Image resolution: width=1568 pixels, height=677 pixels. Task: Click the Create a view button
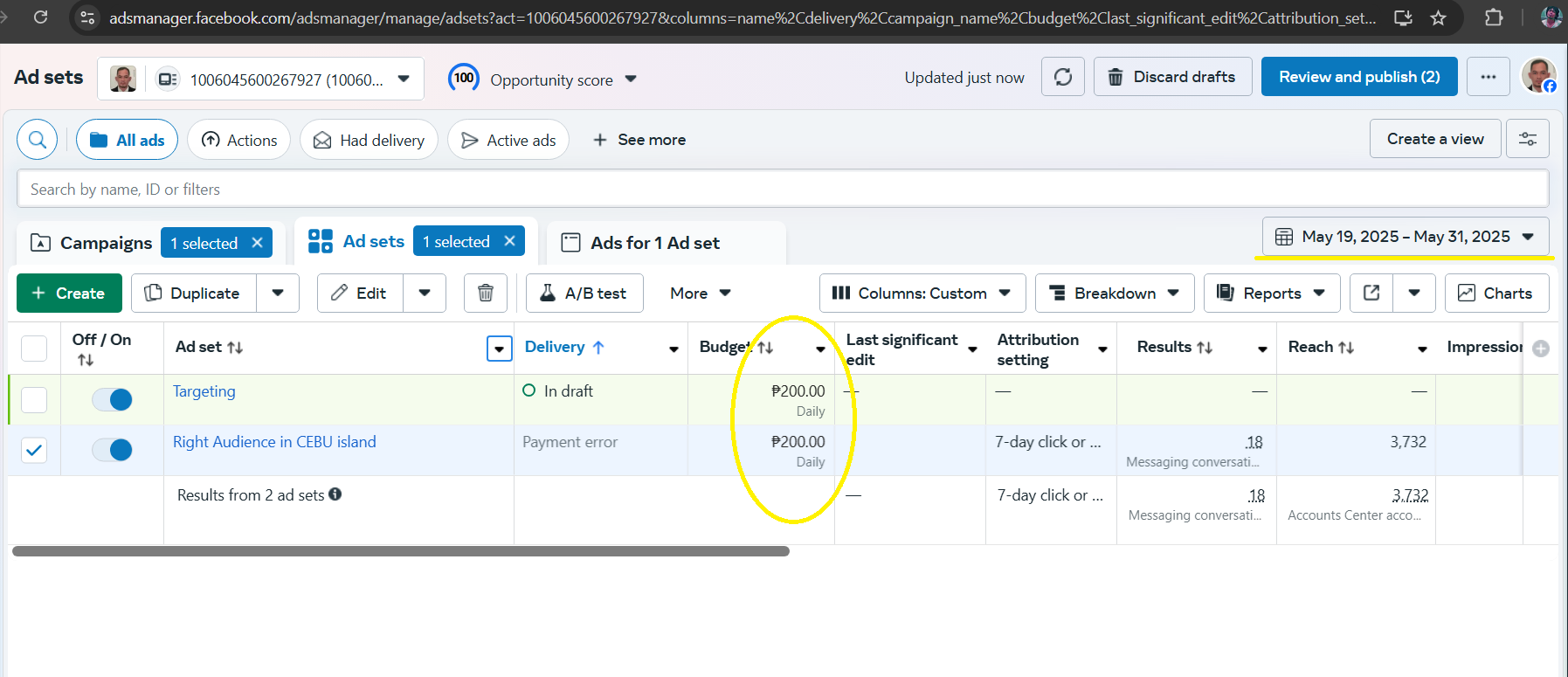(x=1435, y=139)
